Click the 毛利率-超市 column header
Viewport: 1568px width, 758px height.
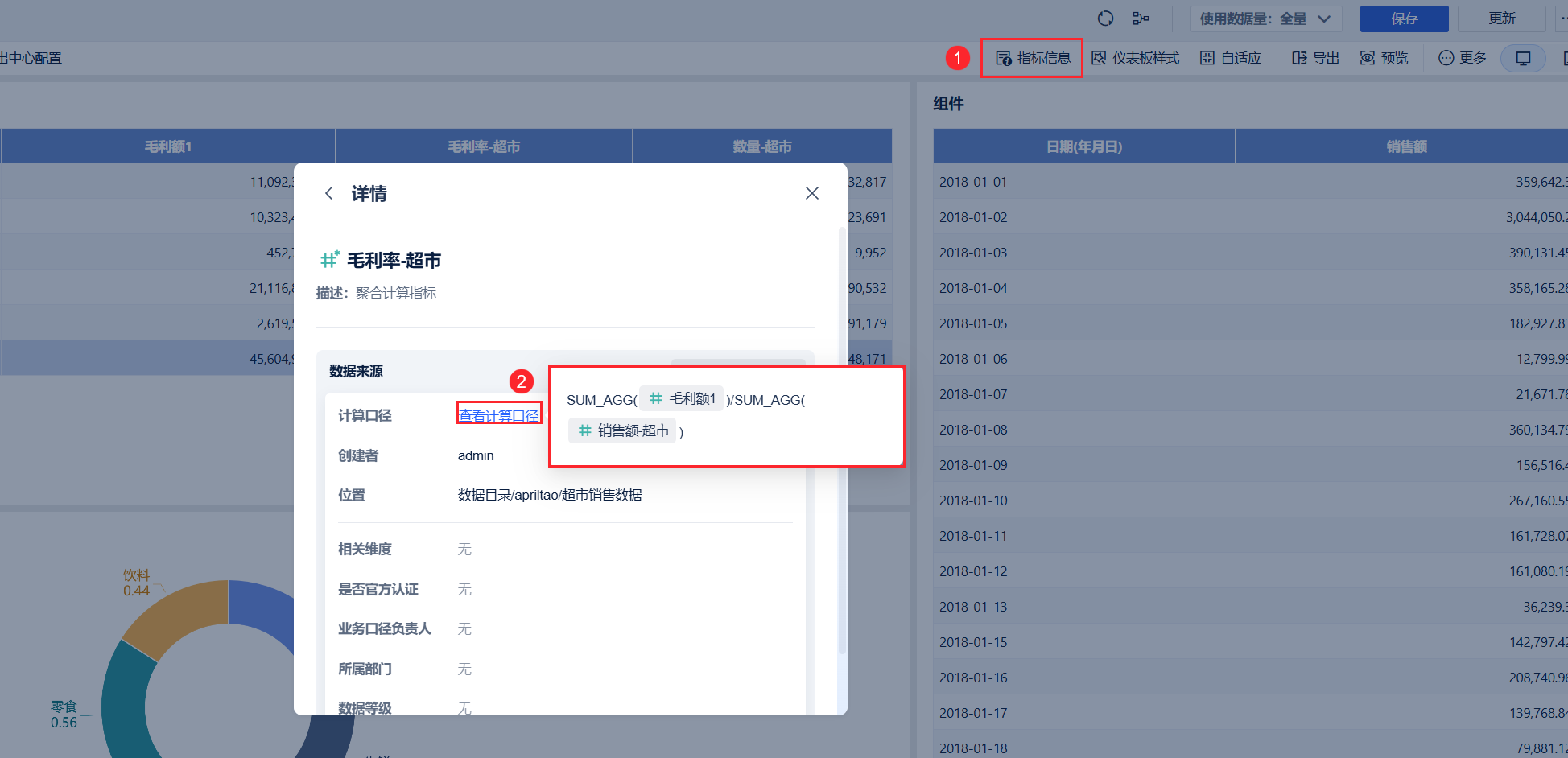click(484, 146)
